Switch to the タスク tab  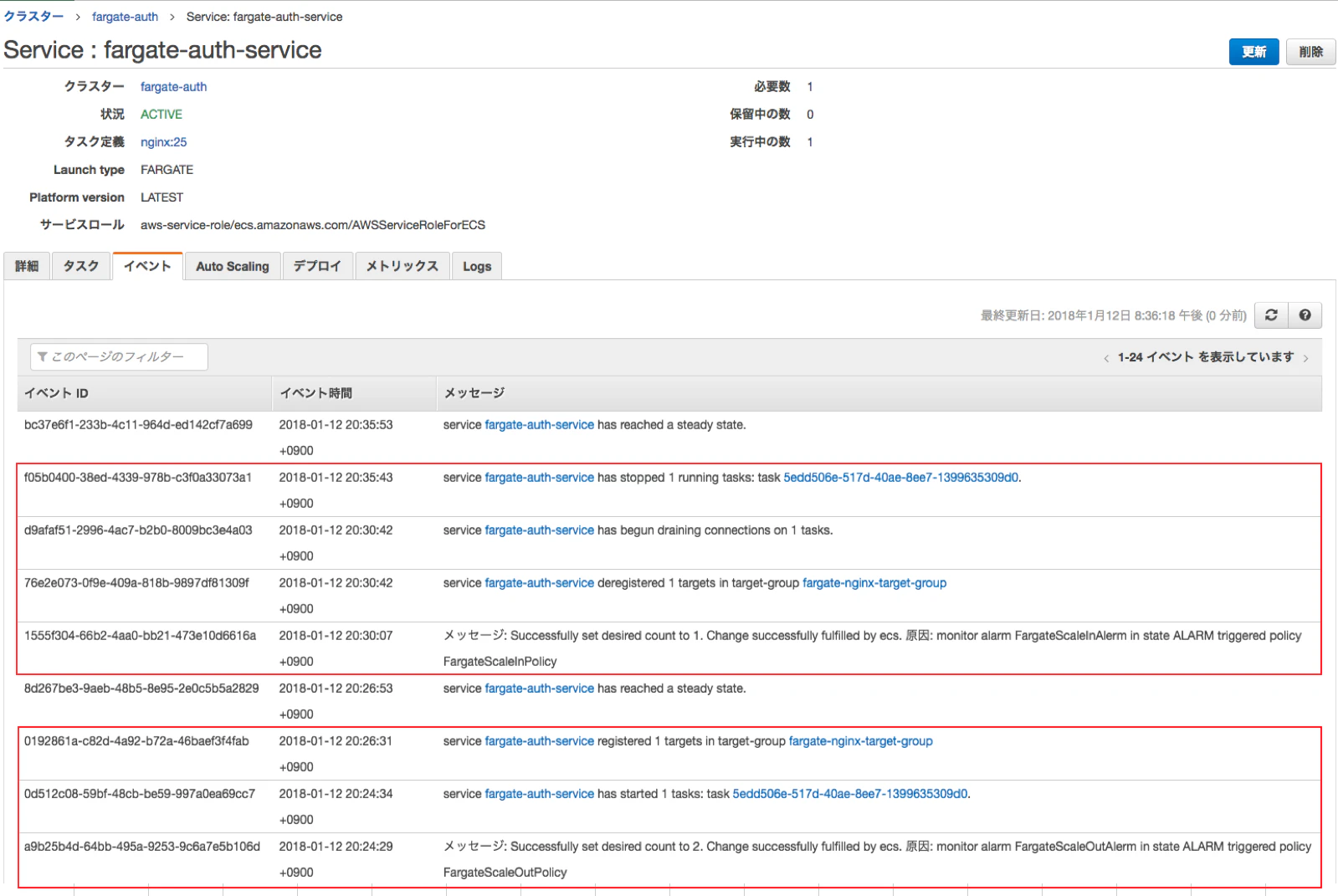81,266
